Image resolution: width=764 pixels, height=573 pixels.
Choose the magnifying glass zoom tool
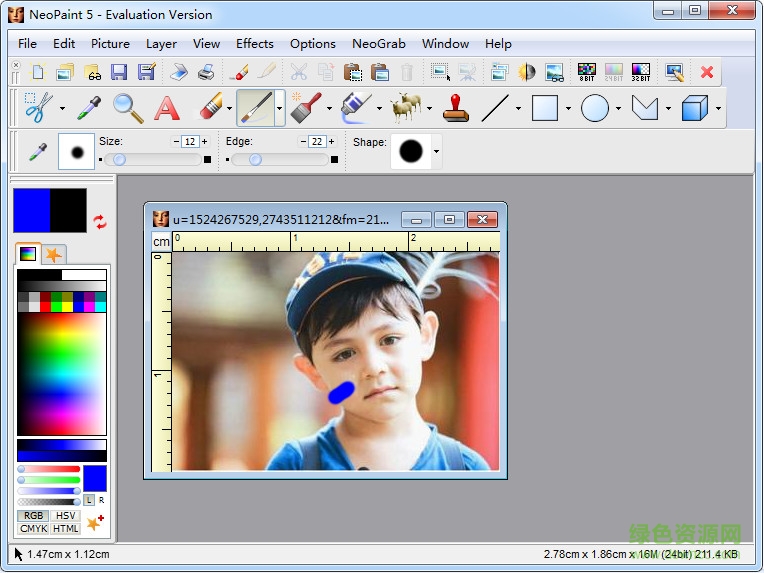click(127, 107)
